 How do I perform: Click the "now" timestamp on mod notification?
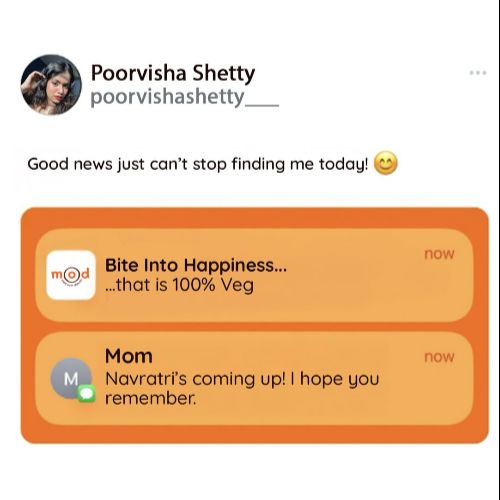click(439, 254)
